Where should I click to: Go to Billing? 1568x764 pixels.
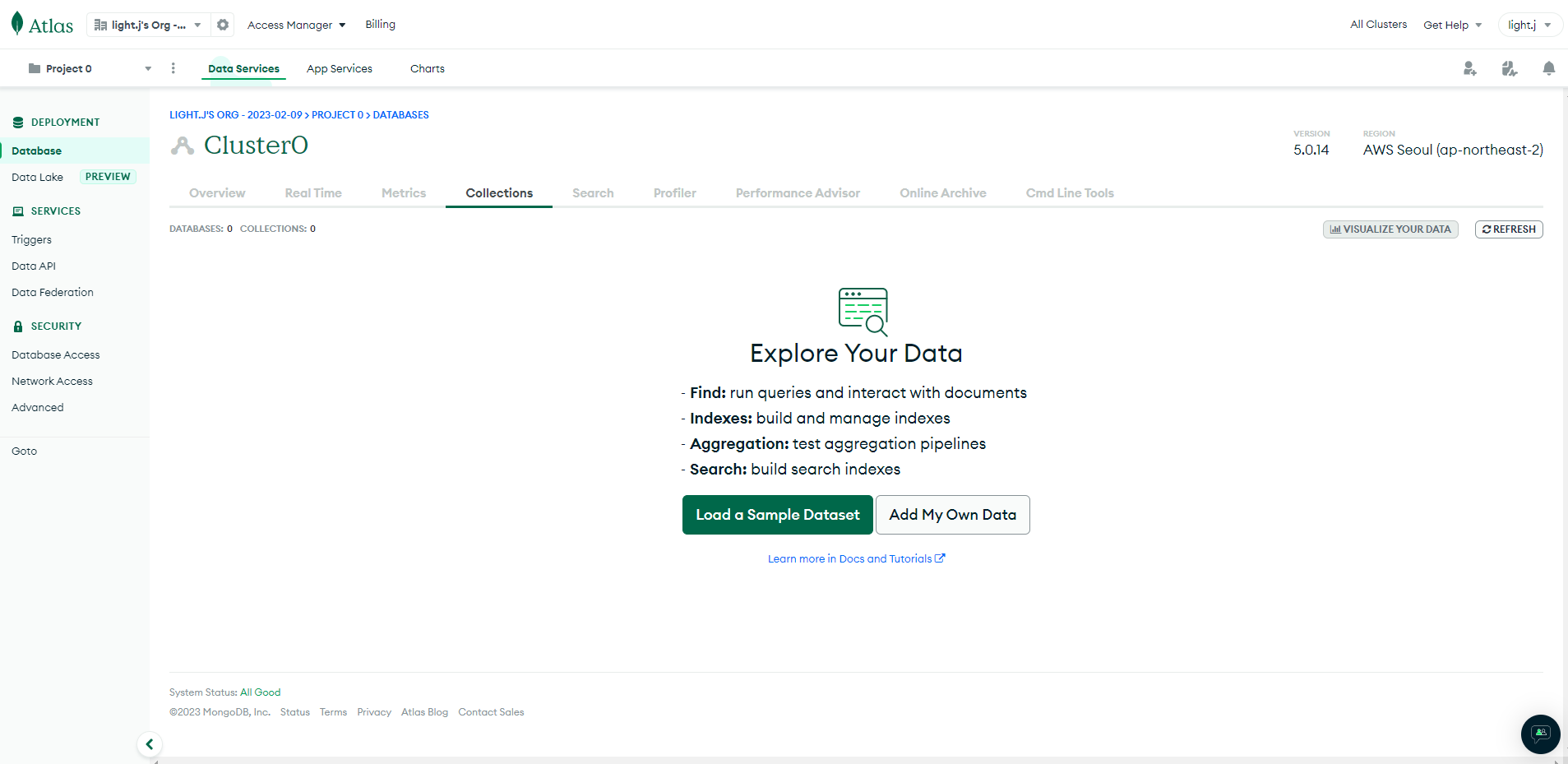381,25
